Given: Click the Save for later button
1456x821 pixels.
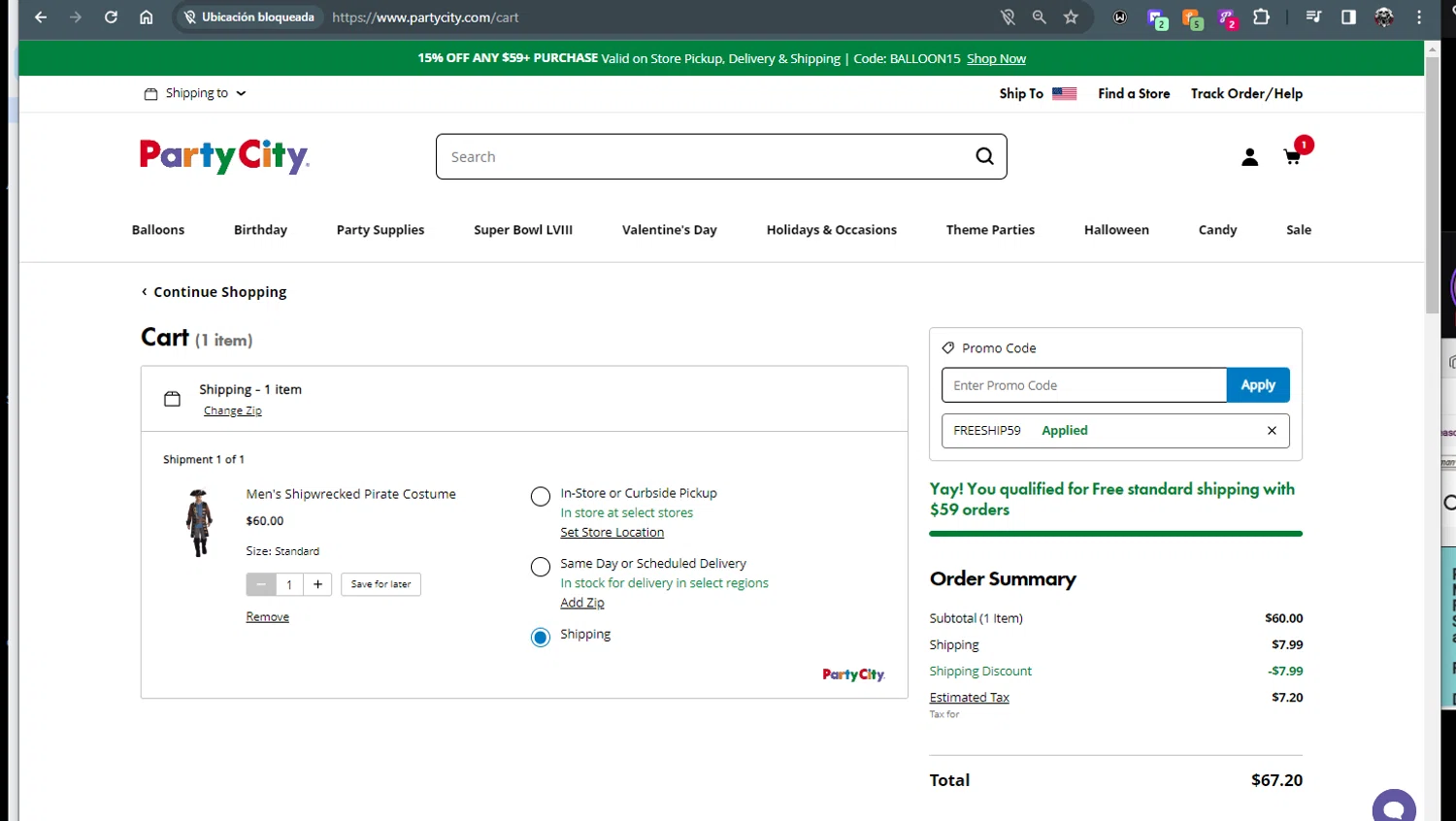Looking at the screenshot, I should (381, 584).
